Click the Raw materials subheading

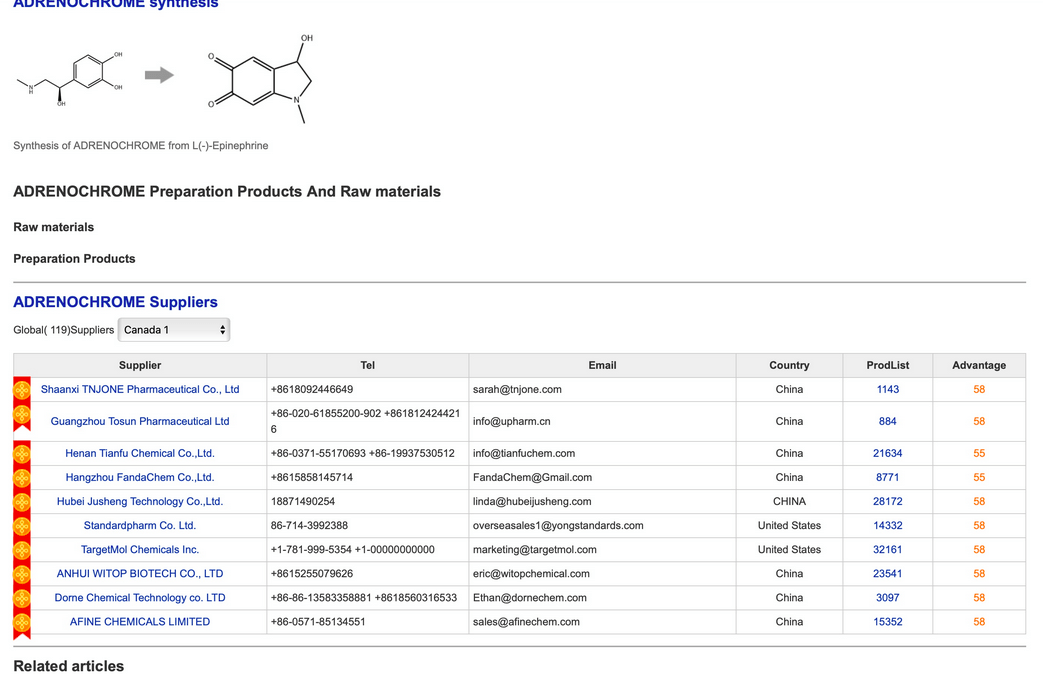53,227
